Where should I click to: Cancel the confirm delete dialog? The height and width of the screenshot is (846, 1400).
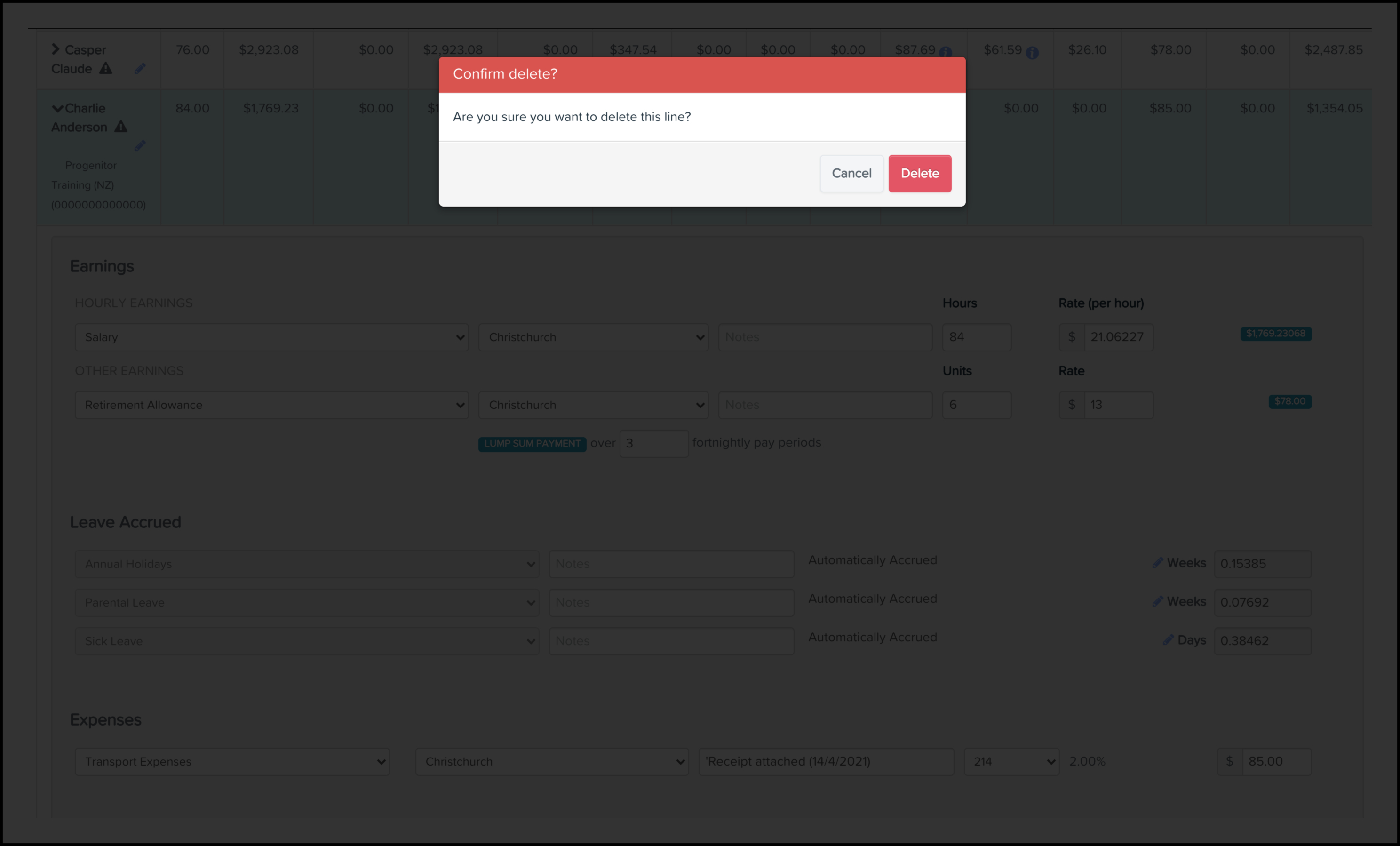click(851, 173)
